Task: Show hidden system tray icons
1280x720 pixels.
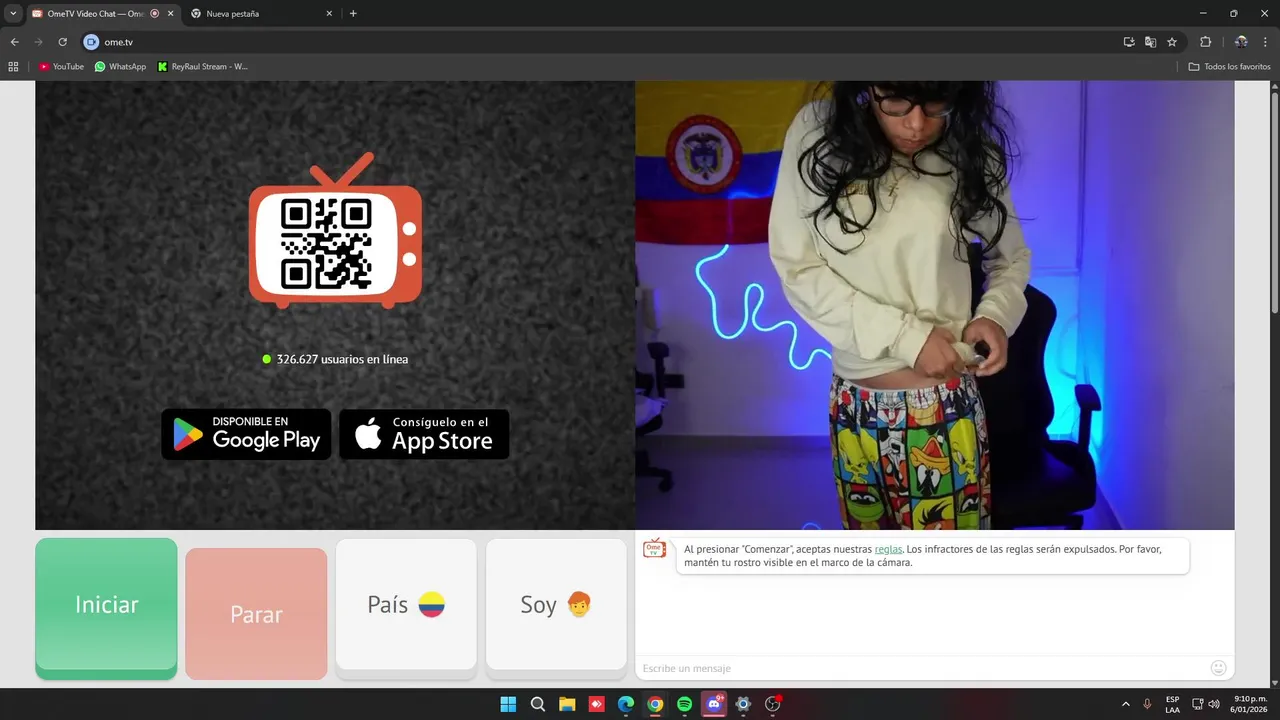Action: 1125,704
